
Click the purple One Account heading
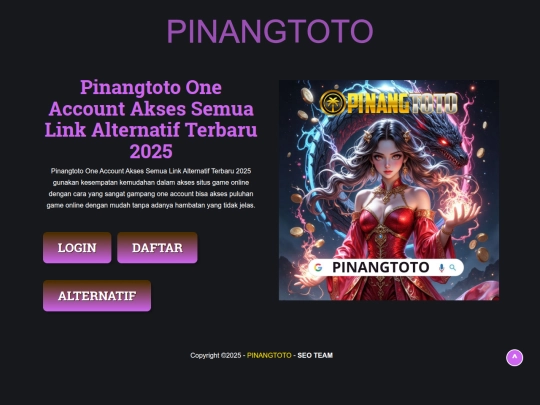click(151, 119)
